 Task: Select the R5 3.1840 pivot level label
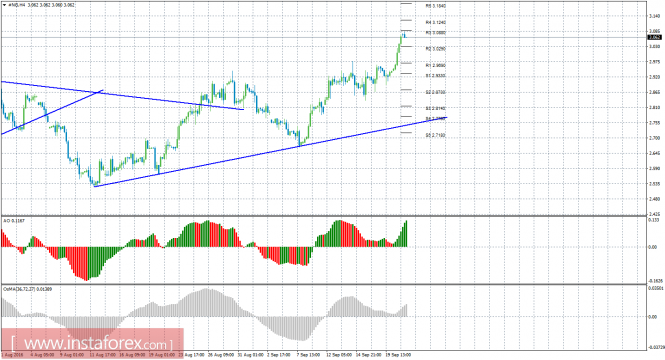click(x=436, y=6)
